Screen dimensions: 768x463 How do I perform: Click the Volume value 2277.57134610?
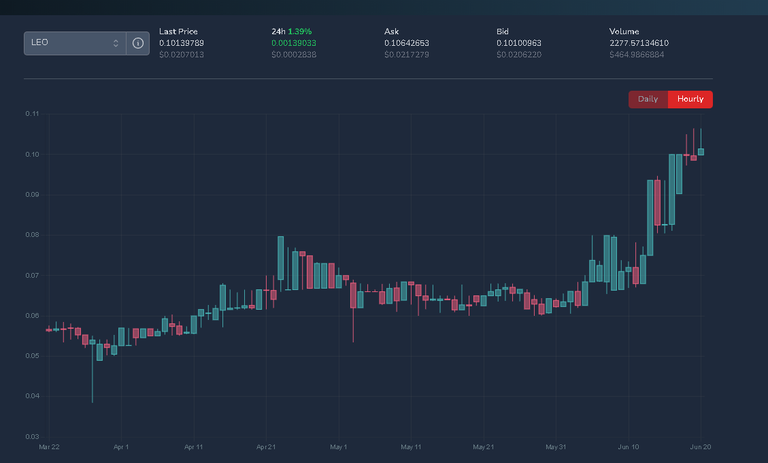639,43
